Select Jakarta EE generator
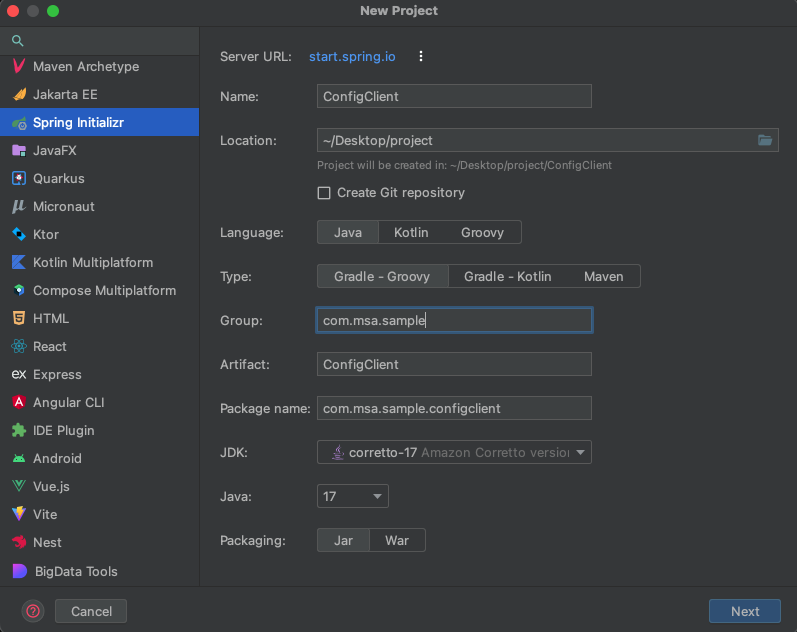Screen dimensions: 797x632 100,94
